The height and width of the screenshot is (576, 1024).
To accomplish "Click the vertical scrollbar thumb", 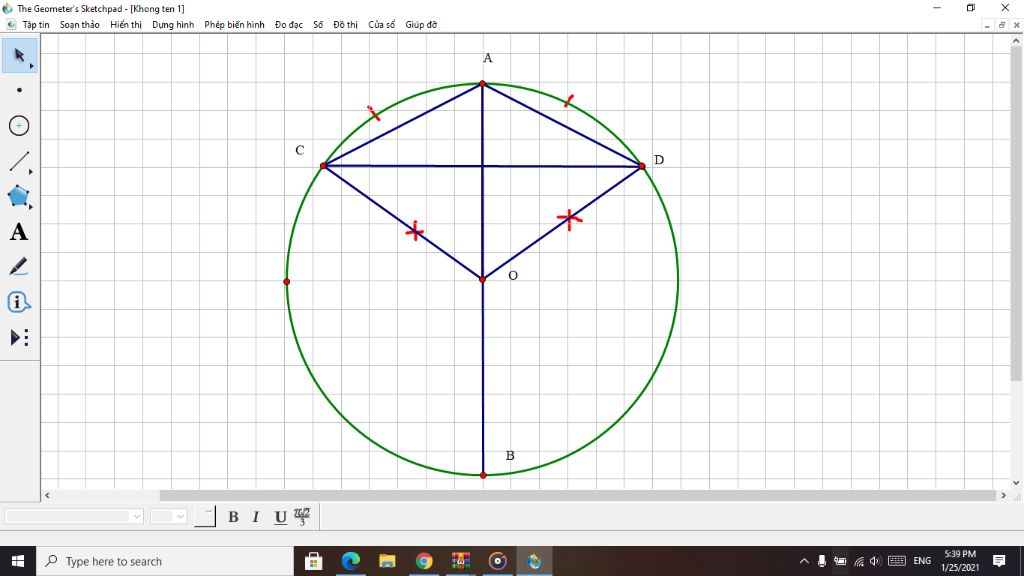I will (1016, 212).
